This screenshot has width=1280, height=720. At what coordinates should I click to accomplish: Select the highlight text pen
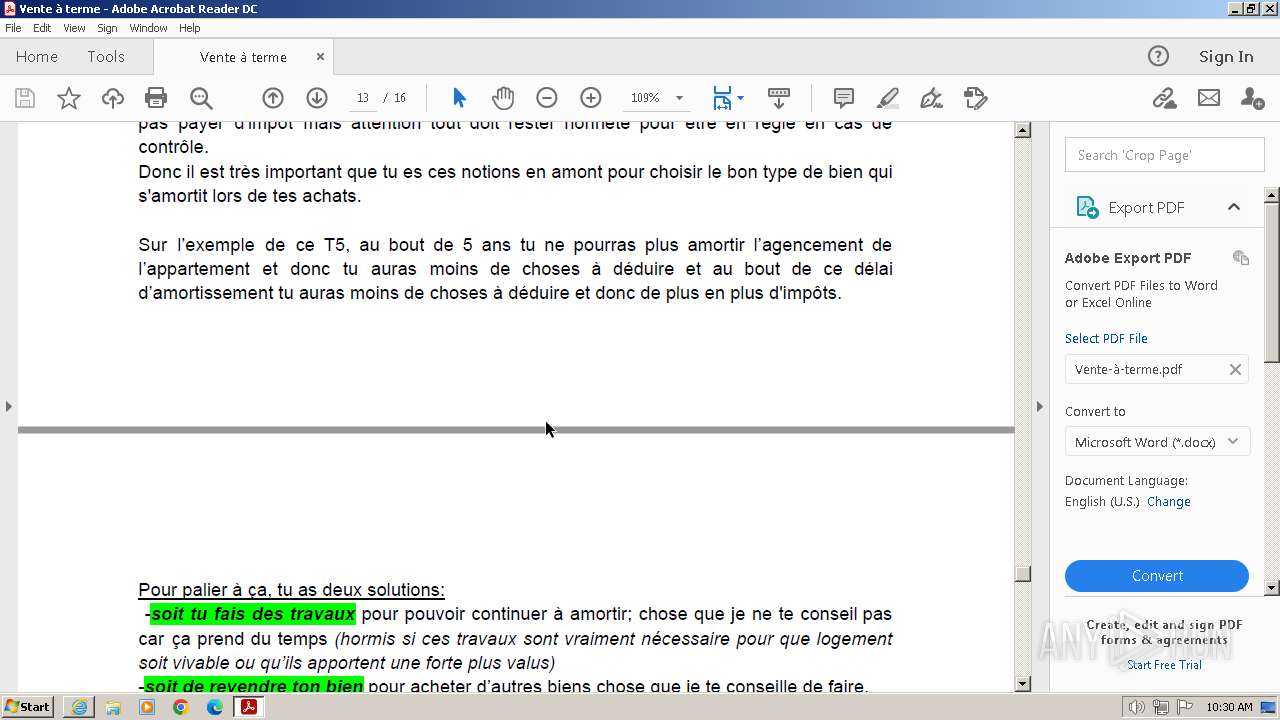pyautogui.click(x=888, y=98)
